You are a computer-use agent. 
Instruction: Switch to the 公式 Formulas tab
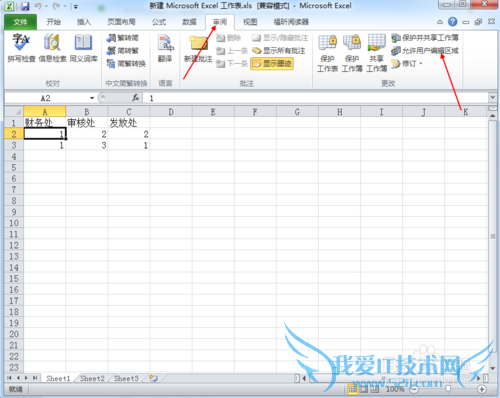pos(159,22)
